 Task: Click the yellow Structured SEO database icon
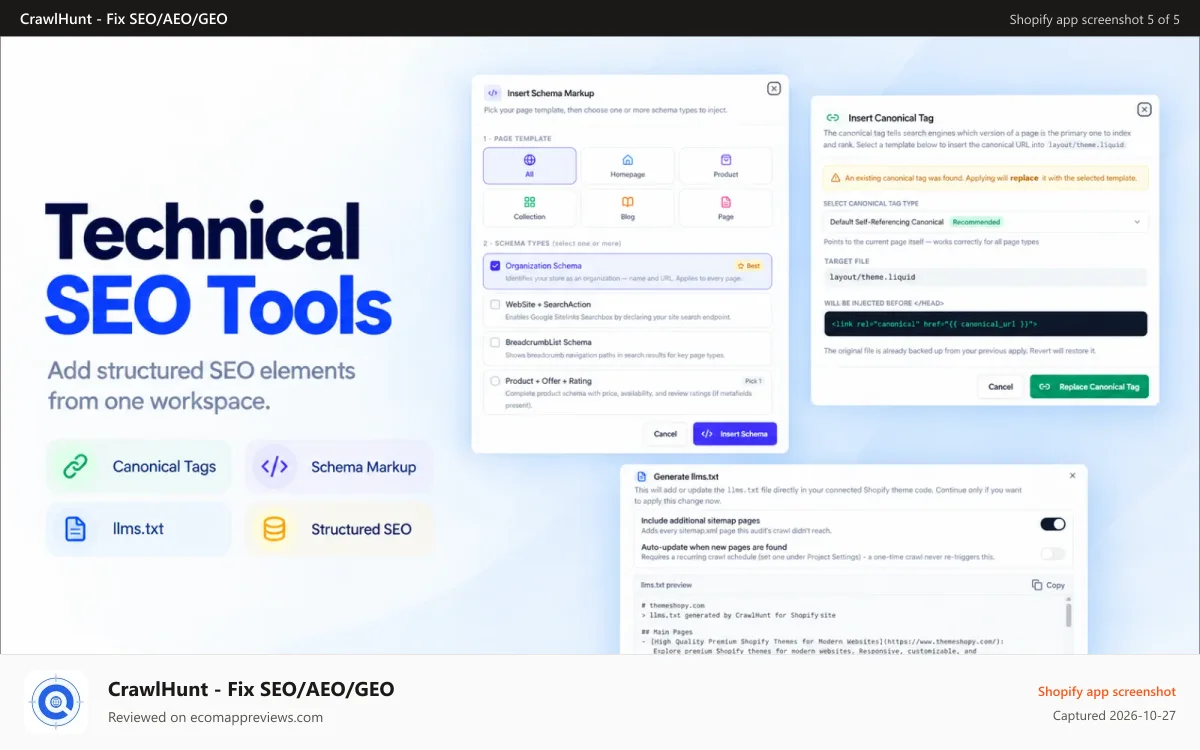coord(274,529)
